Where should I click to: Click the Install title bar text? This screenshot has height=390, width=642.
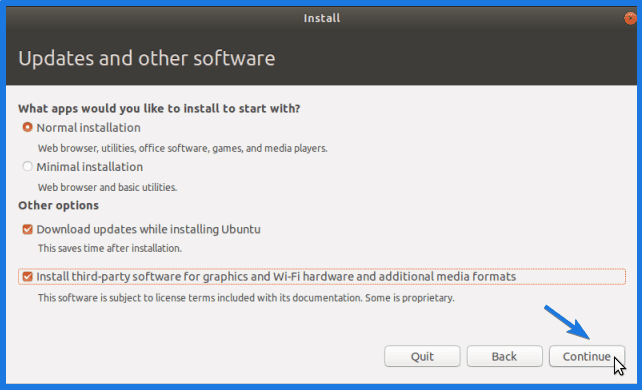(x=322, y=18)
